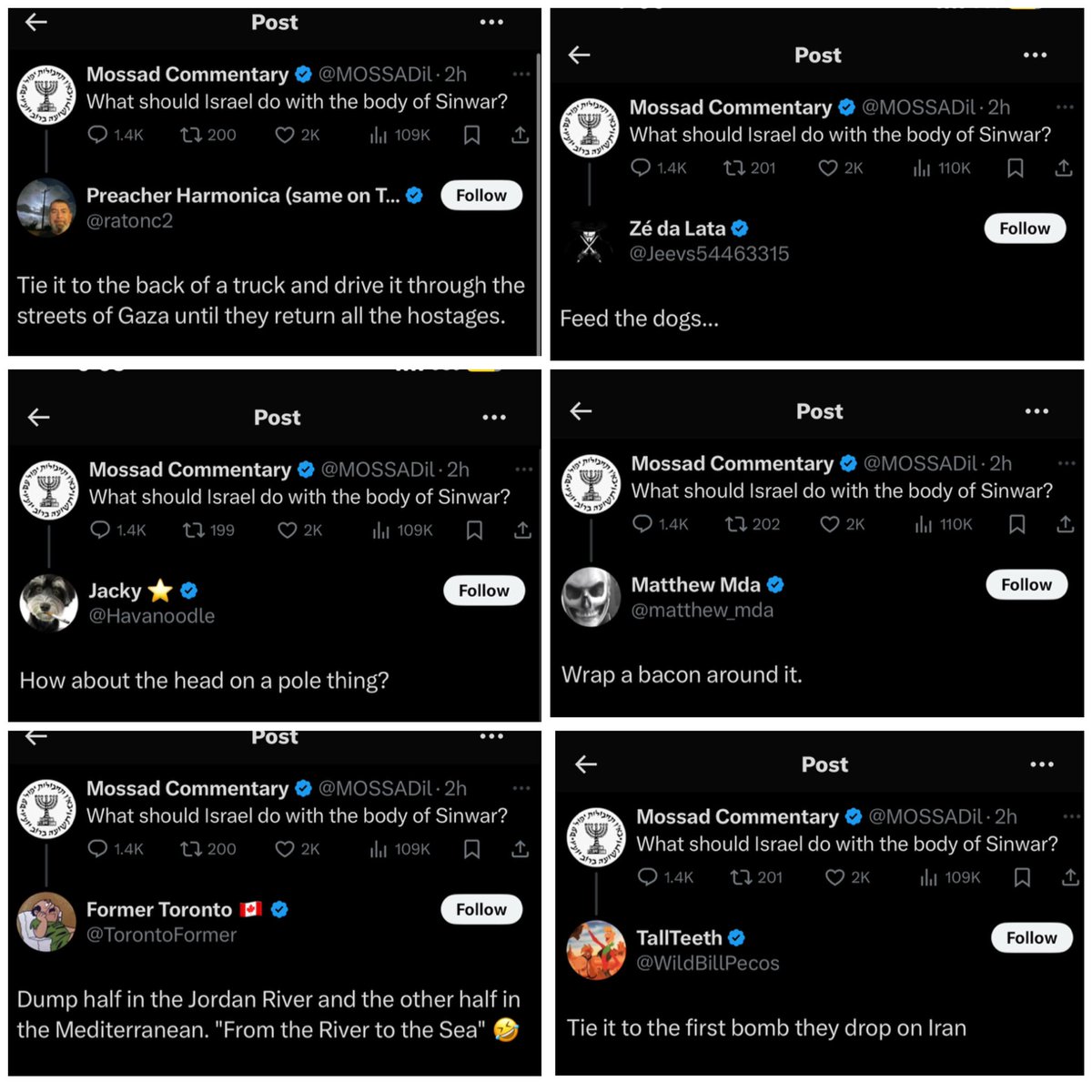This screenshot has height=1092, width=1092.
Task: Follow the TallTeeth account
Action: coord(1031,938)
